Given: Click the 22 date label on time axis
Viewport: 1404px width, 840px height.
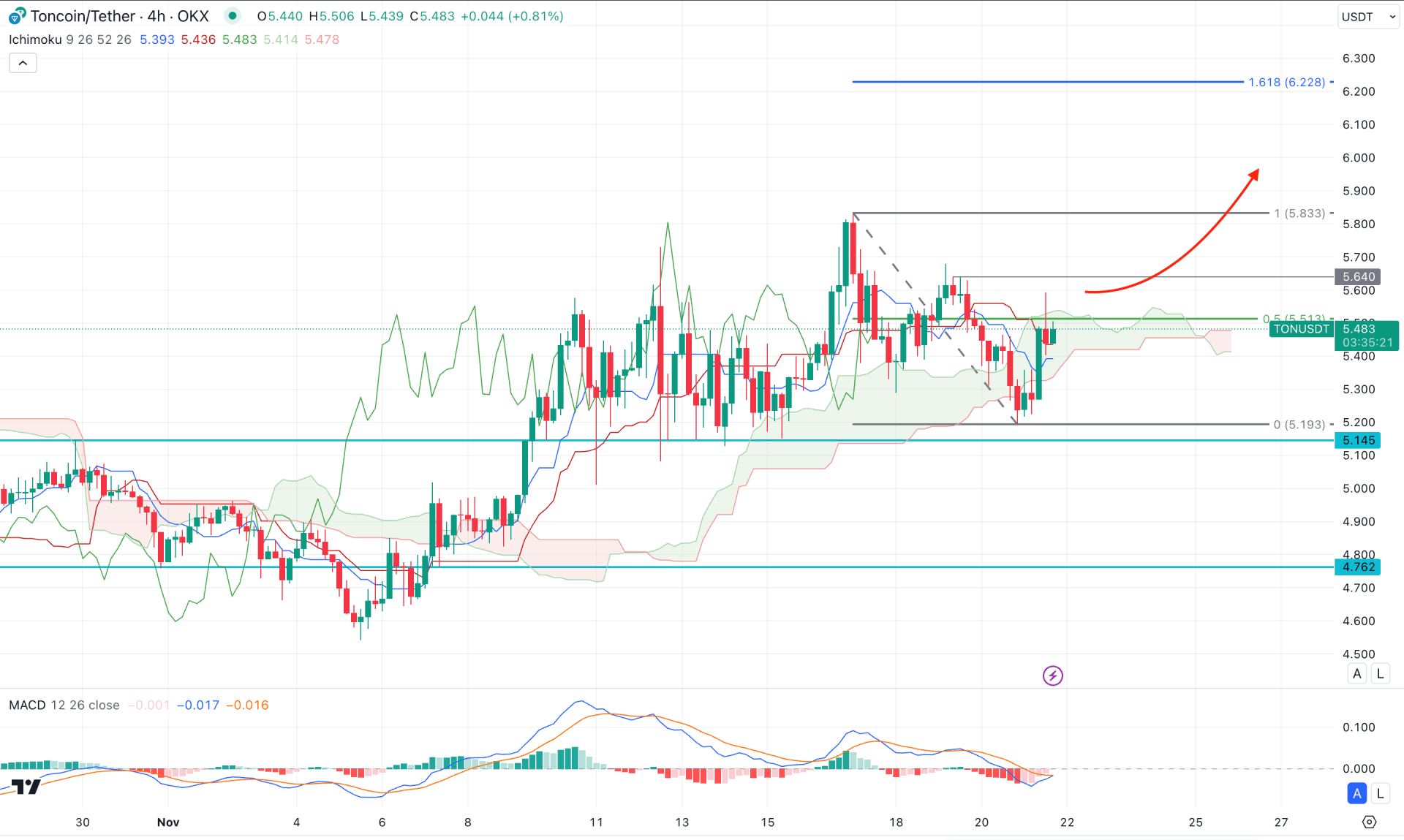Looking at the screenshot, I should pyautogui.click(x=1067, y=822).
